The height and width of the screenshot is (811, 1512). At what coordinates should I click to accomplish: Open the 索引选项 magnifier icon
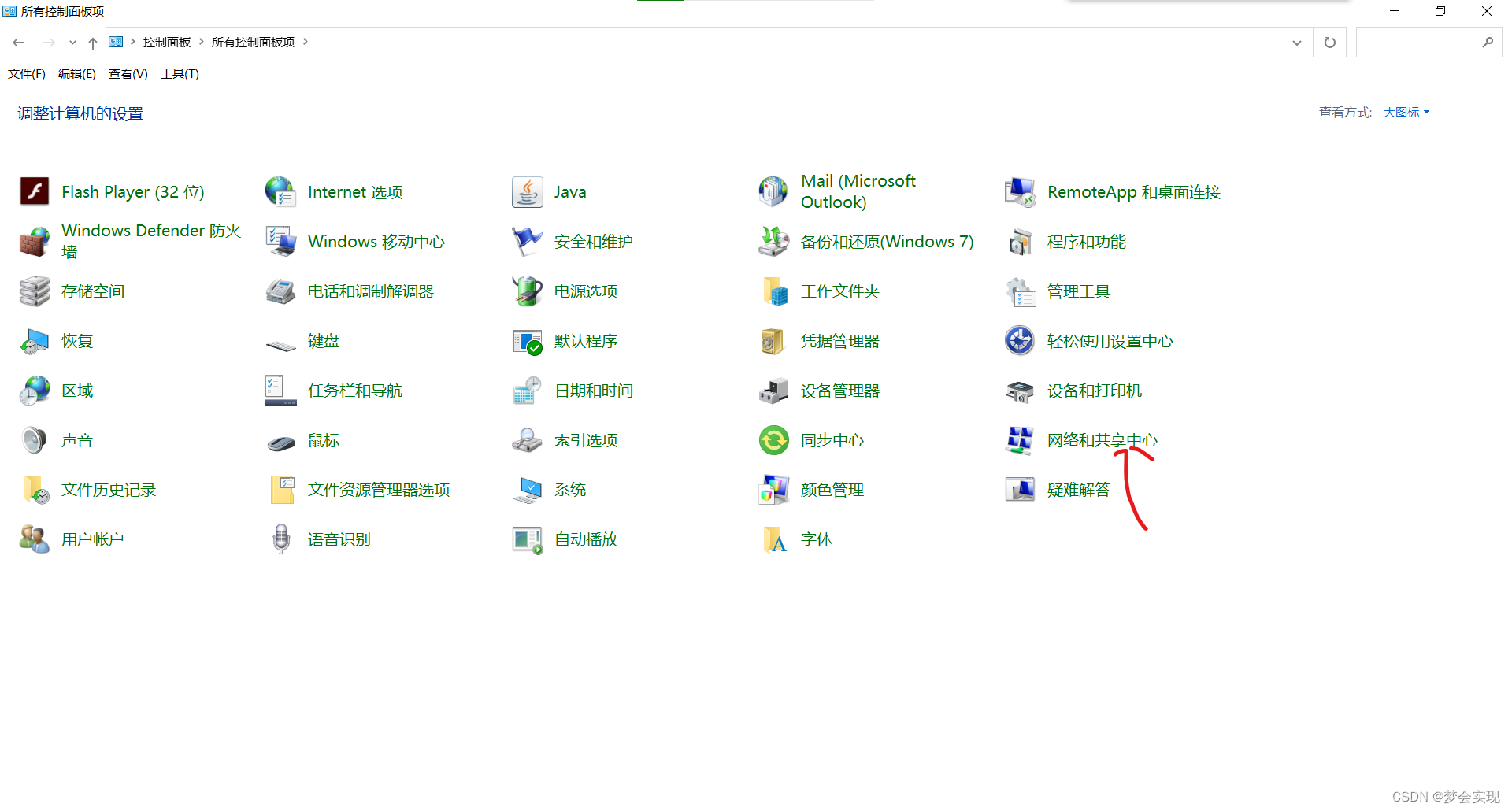point(528,439)
